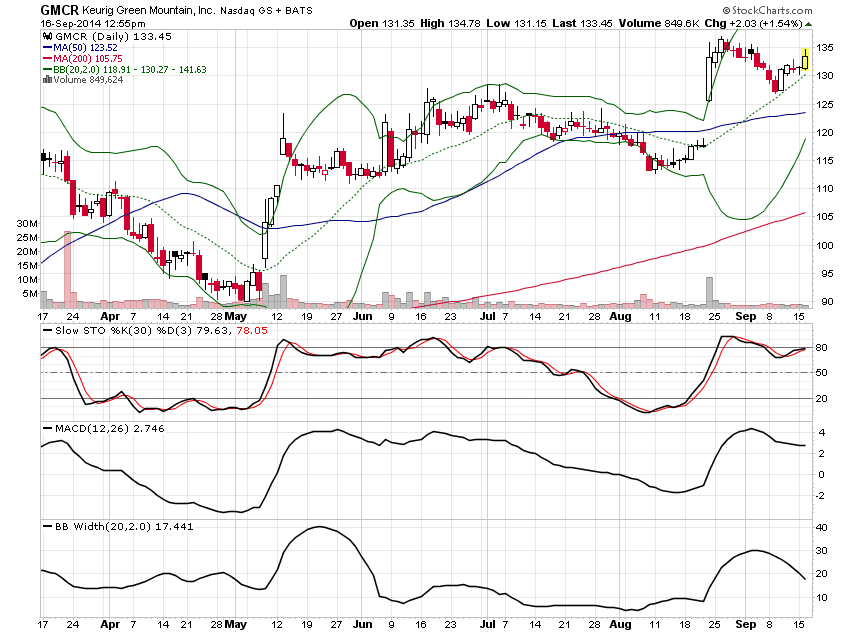Click the Apr label on the bottom date axis

point(110,624)
